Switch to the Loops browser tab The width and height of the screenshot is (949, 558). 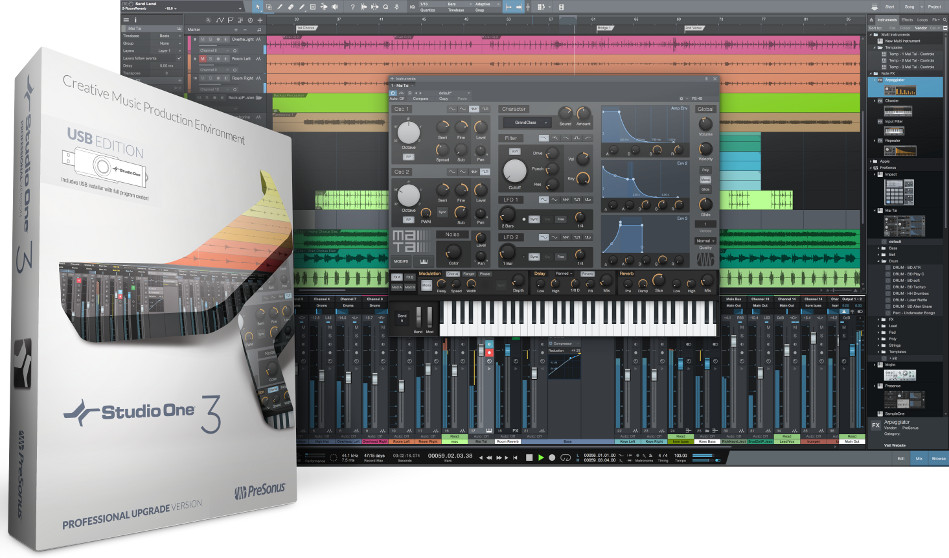(922, 20)
